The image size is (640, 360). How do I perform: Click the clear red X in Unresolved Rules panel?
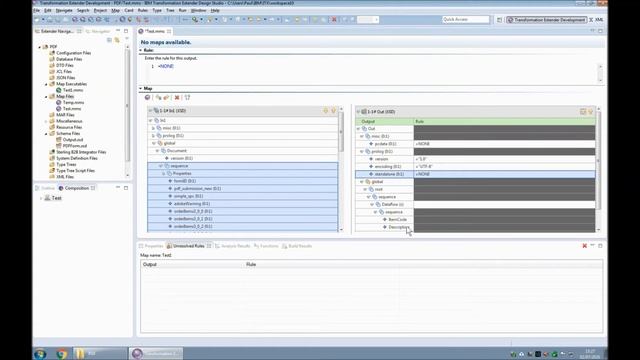pyautogui.click(x=584, y=246)
